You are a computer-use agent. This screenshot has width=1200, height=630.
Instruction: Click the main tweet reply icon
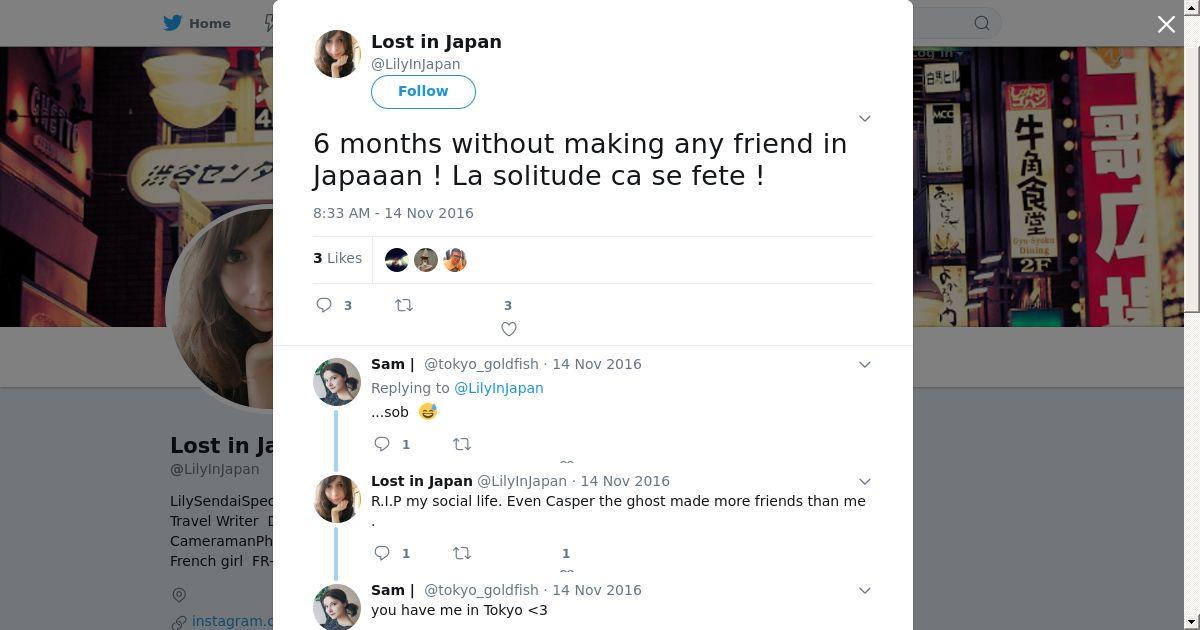(x=324, y=305)
